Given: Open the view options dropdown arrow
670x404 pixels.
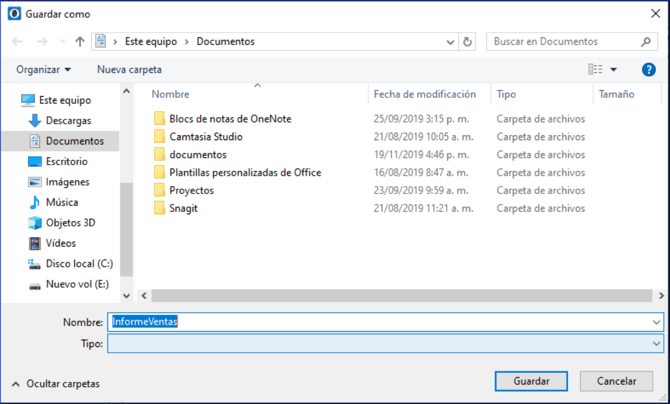Looking at the screenshot, I should pyautogui.click(x=614, y=70).
